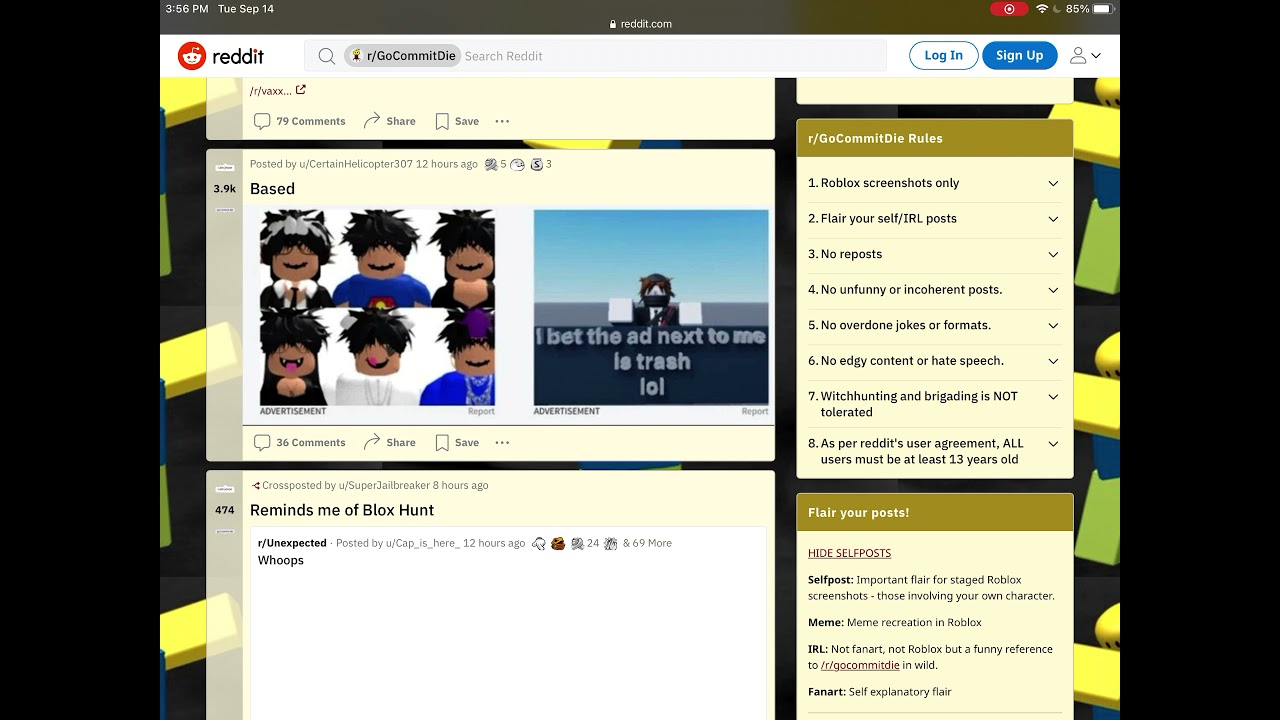
Task: View the second award icon on 'Based' post
Action: 517,164
